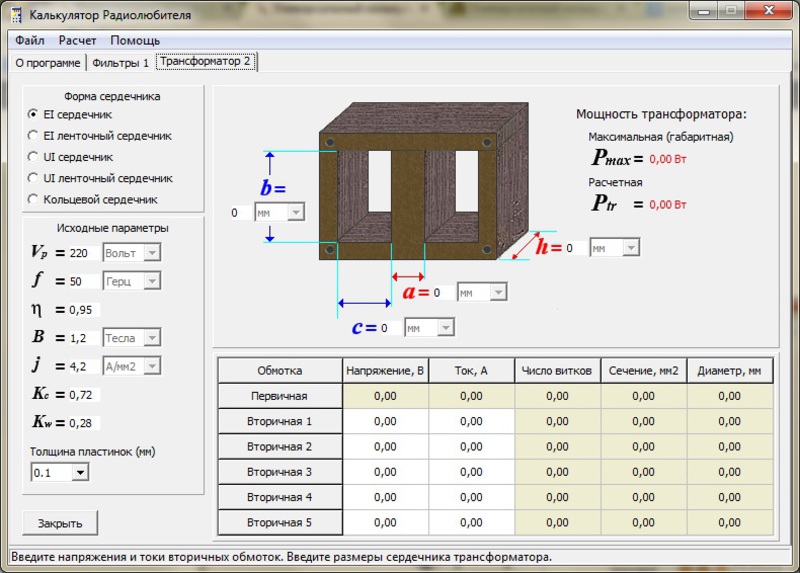800x573 pixels.
Task: Open the Расчет menu
Action: pyautogui.click(x=78, y=41)
